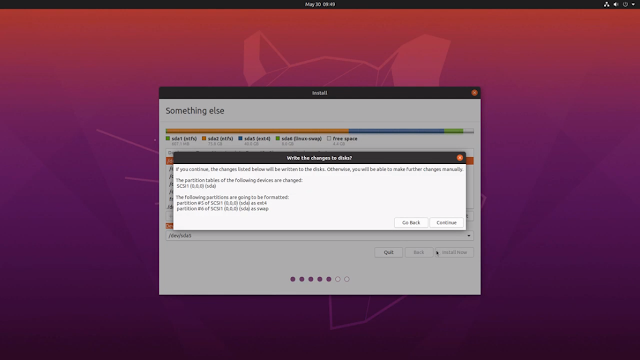640x360 pixels.
Task: Click the orange sda2 segment of partition bar
Action: point(258,131)
